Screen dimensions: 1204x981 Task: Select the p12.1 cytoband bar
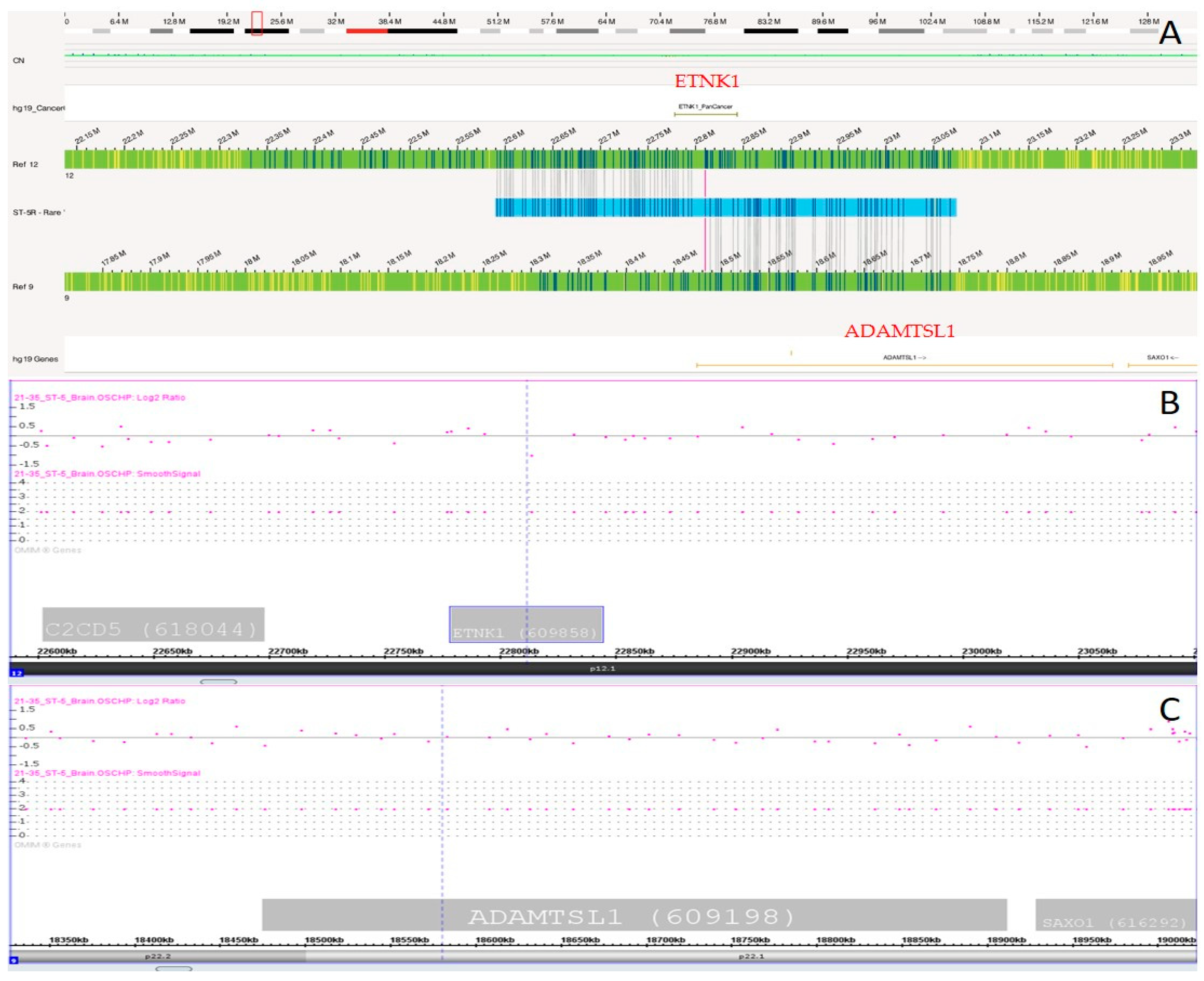(602, 669)
